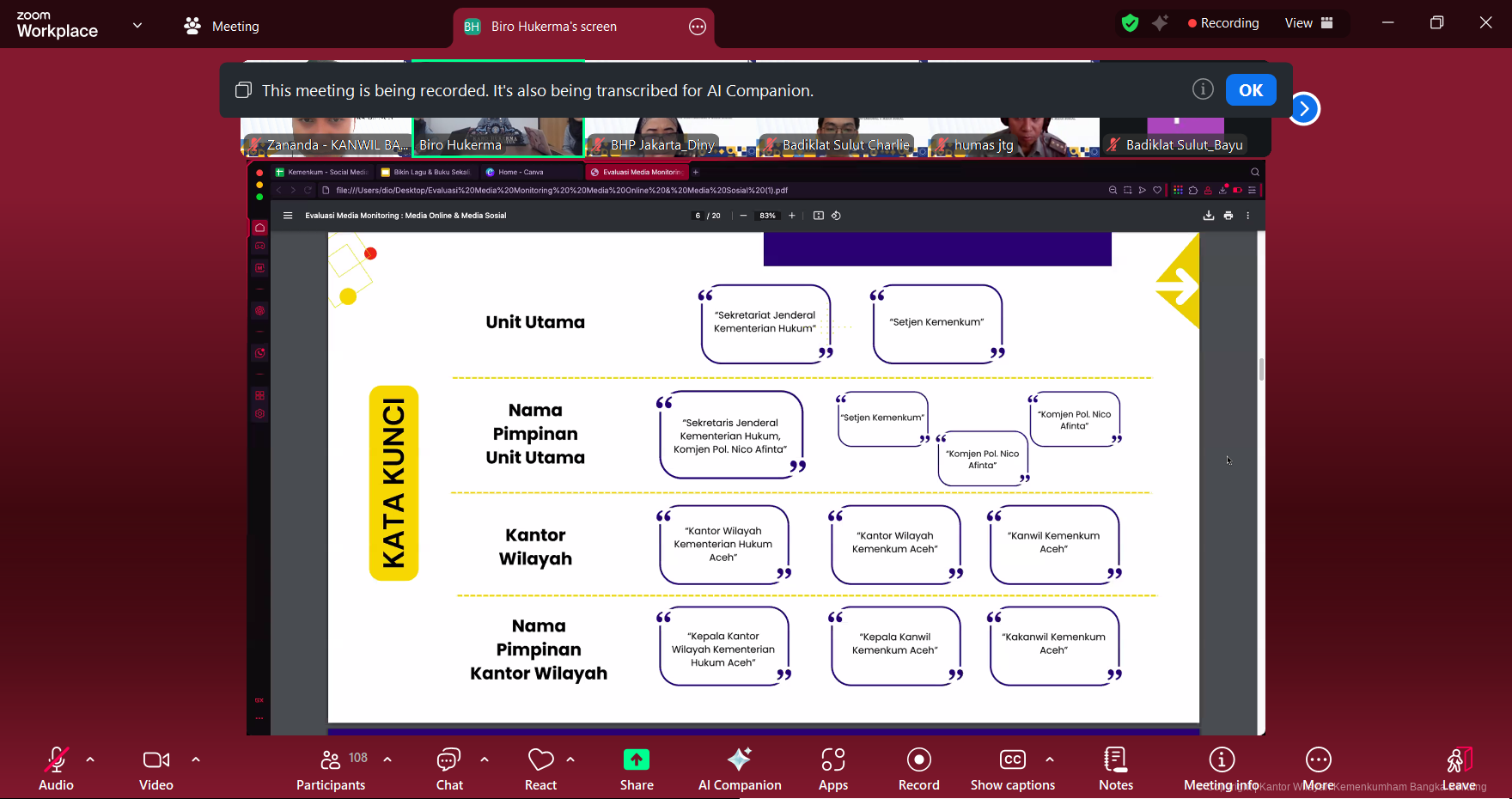Open the View layout menu
The image size is (1512, 799).
1308,23
